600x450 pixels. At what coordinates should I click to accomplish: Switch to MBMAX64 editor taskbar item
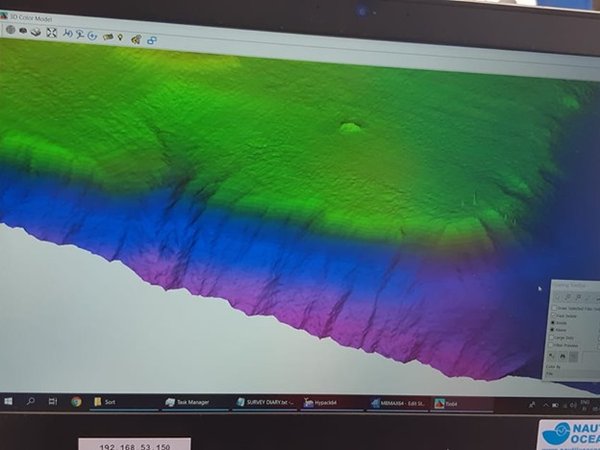[395, 403]
